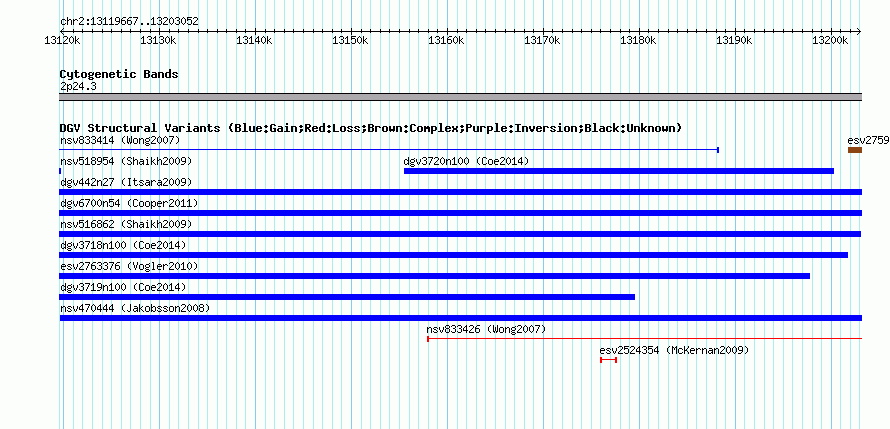
Task: Select the blue bar under esv2763376
Action: [435, 276]
